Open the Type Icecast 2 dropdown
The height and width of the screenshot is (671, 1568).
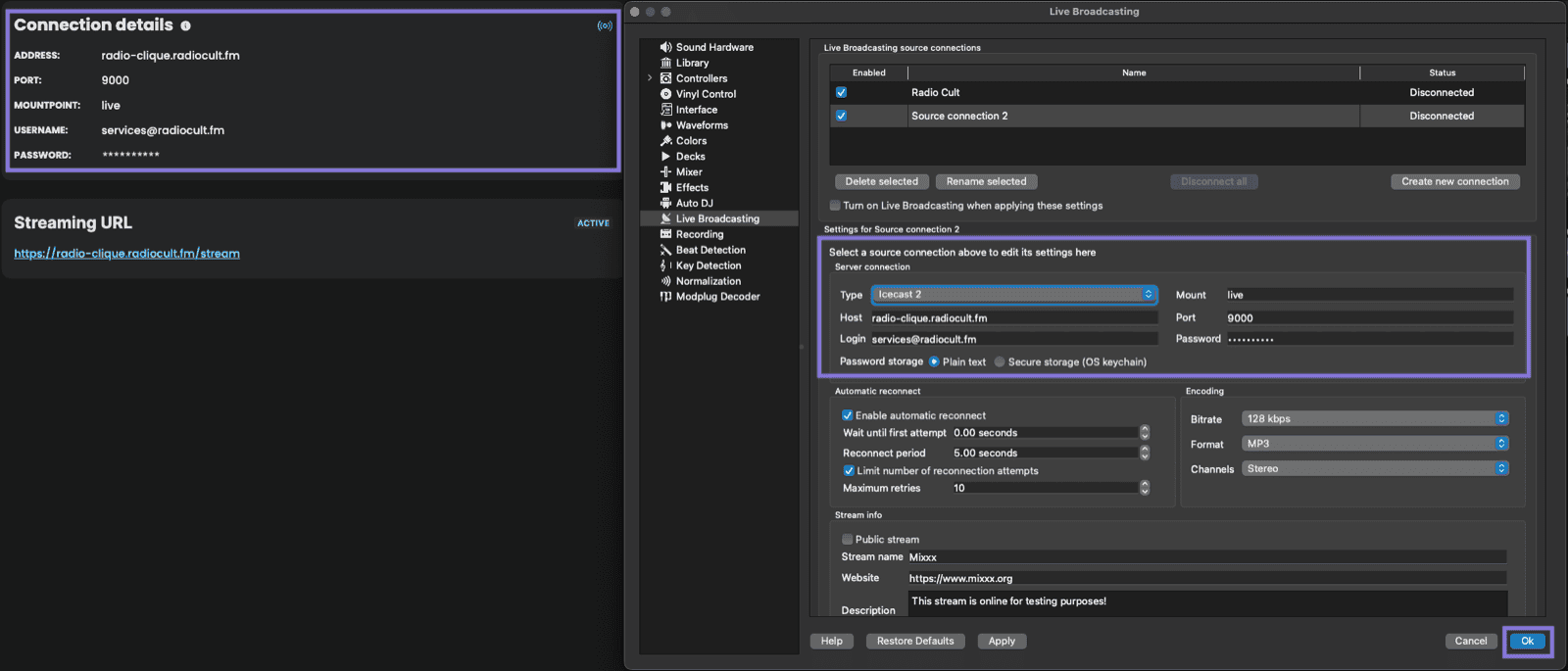click(1014, 295)
